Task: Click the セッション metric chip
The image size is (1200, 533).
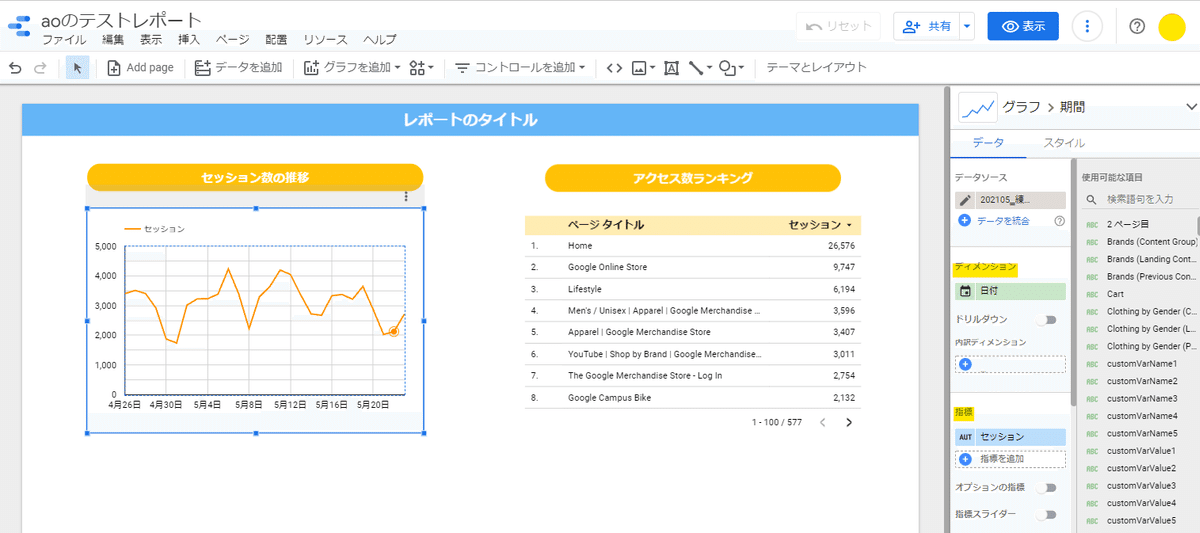Action: [x=1010, y=437]
